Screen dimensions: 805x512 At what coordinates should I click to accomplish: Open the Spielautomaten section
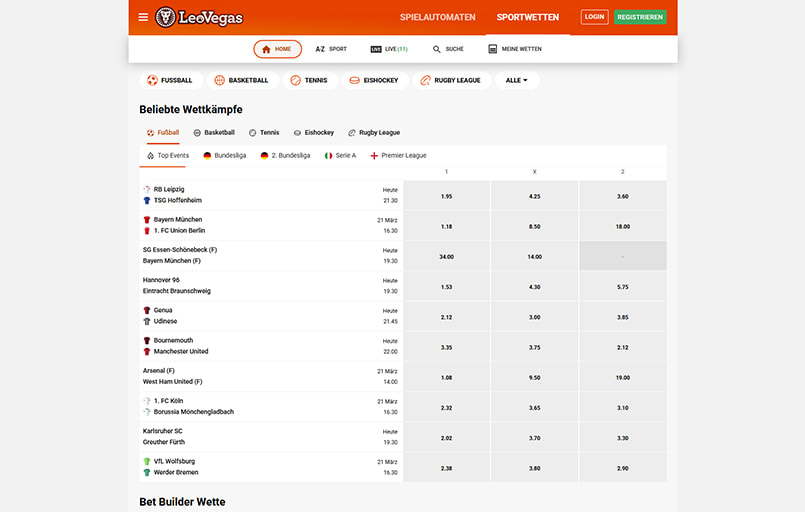[x=437, y=17]
